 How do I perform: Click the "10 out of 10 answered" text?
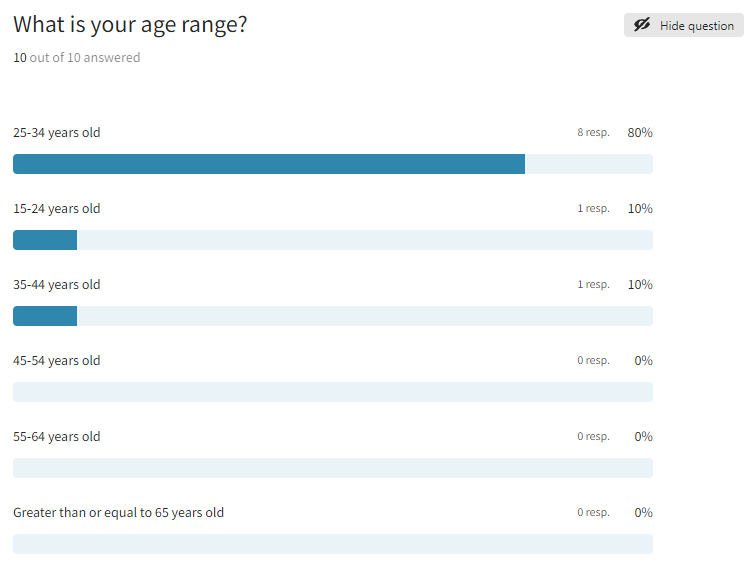click(x=77, y=58)
